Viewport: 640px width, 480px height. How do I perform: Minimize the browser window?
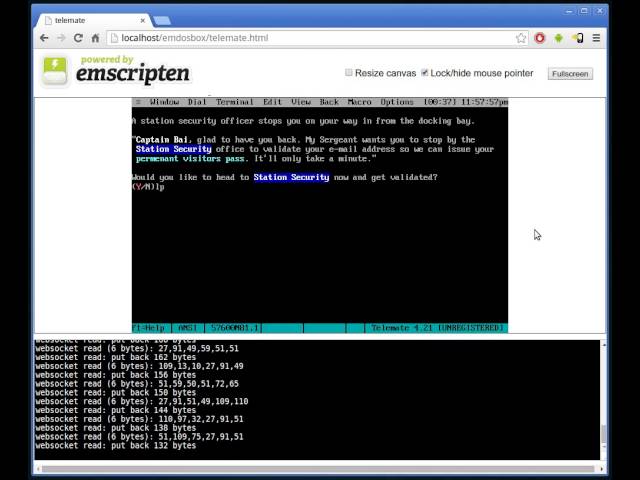pos(569,11)
